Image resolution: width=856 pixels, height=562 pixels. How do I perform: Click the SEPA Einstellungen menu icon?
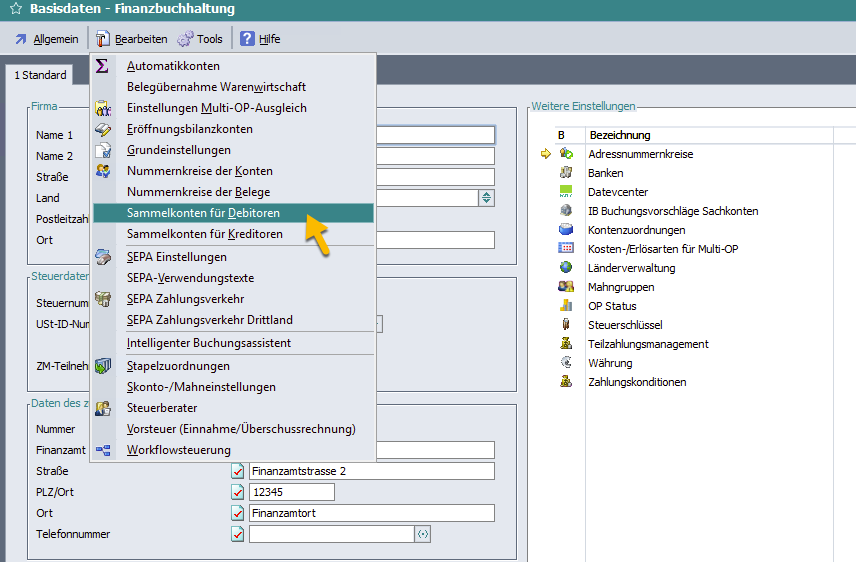click(103, 257)
